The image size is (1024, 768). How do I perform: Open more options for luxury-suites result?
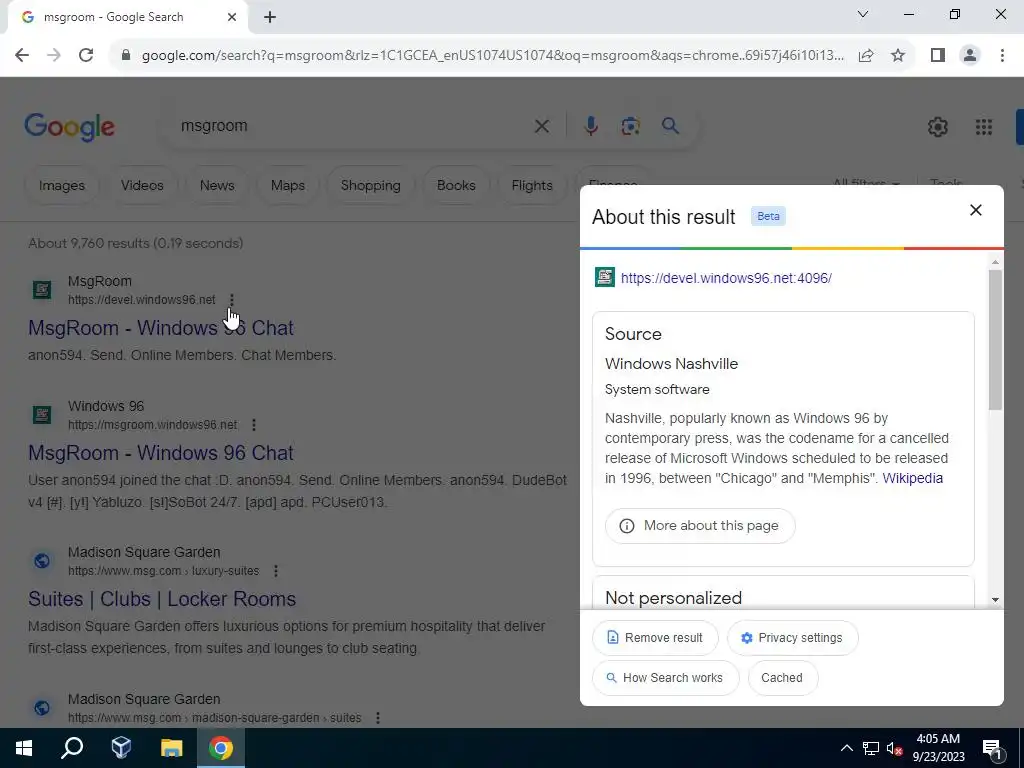tap(276, 571)
